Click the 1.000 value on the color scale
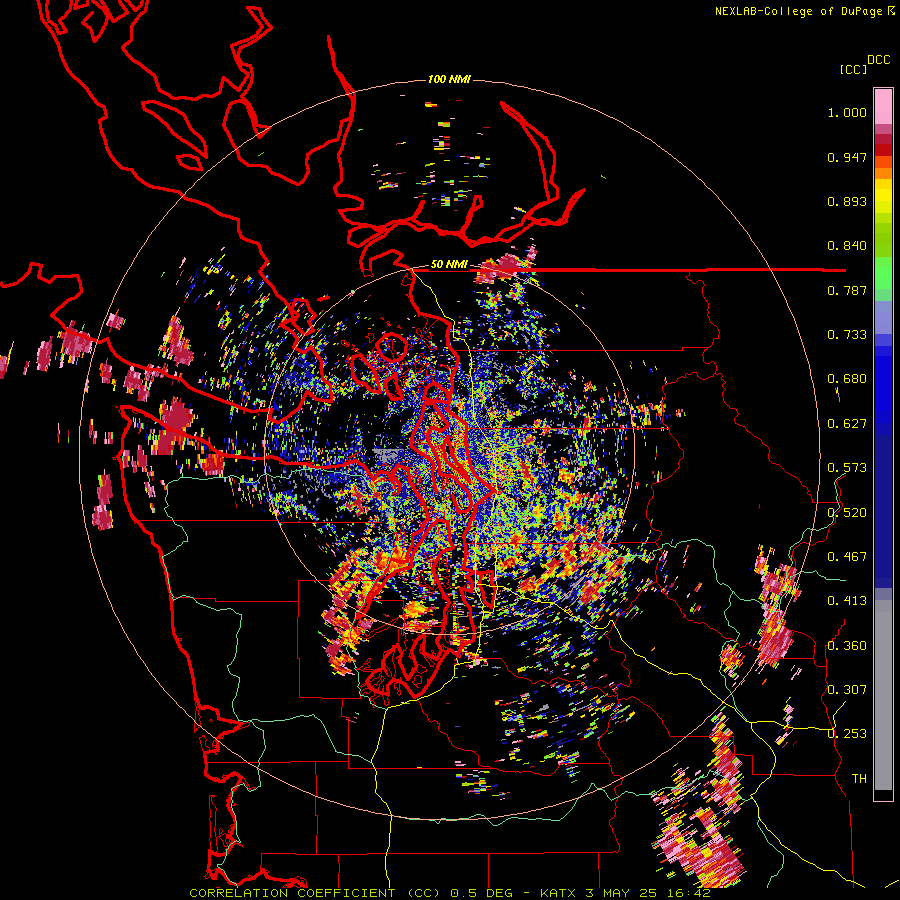This screenshot has width=900, height=900. point(847,112)
